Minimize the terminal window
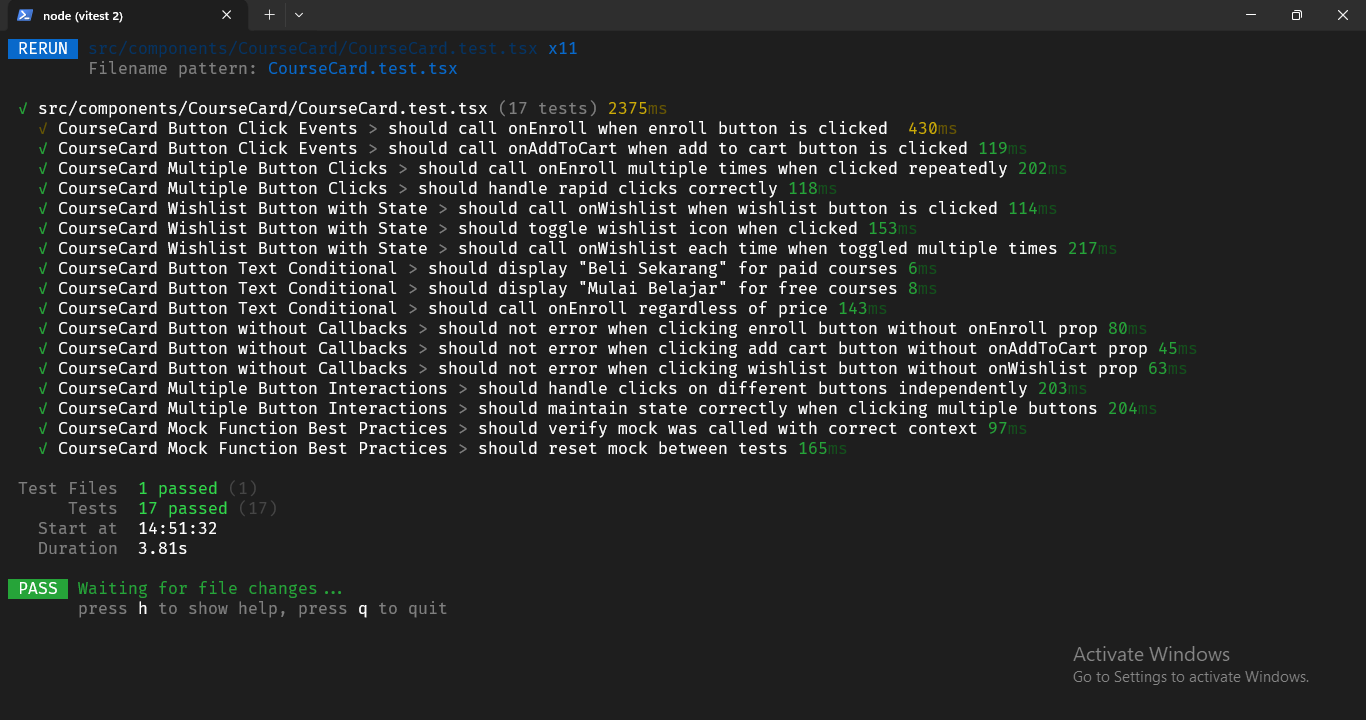This screenshot has width=1366, height=720. [1250, 15]
